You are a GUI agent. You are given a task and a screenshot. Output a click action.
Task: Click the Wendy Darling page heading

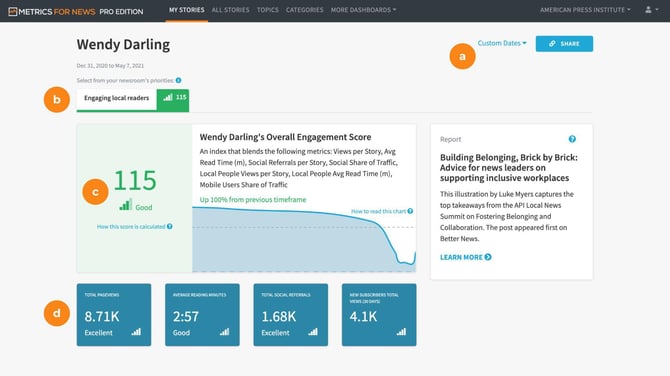(x=123, y=44)
